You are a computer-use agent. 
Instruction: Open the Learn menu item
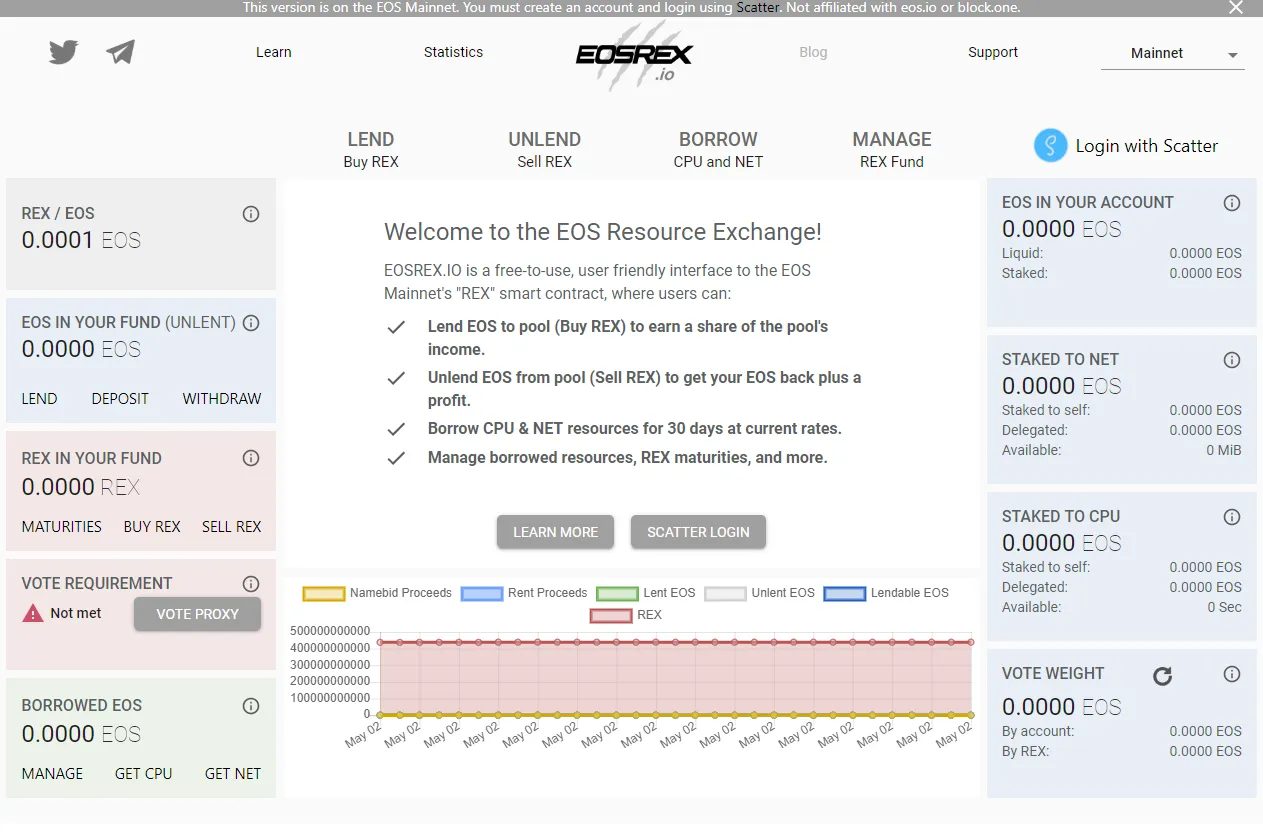click(274, 52)
